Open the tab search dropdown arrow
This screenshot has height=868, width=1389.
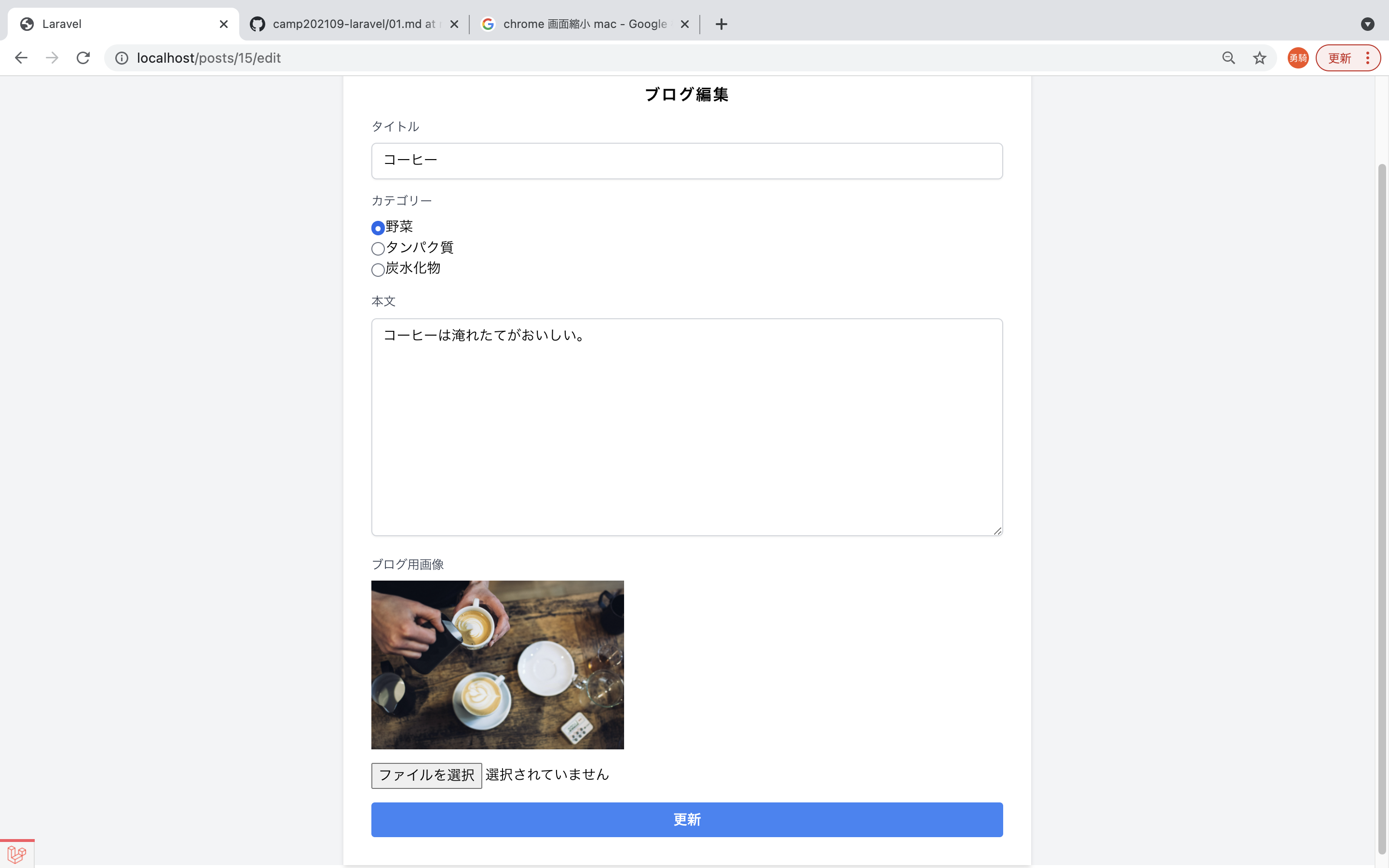(x=1367, y=24)
